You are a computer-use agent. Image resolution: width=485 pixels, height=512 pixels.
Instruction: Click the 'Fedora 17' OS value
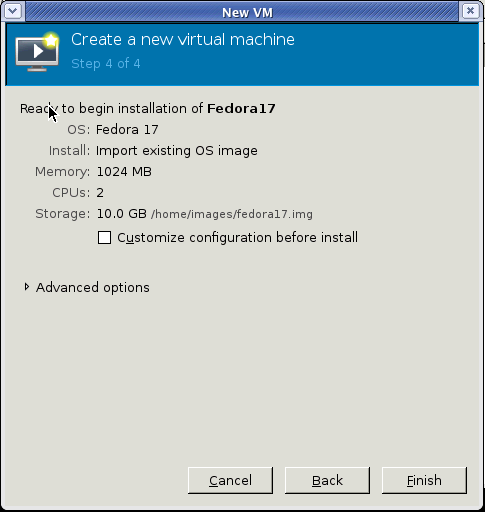[127, 130]
